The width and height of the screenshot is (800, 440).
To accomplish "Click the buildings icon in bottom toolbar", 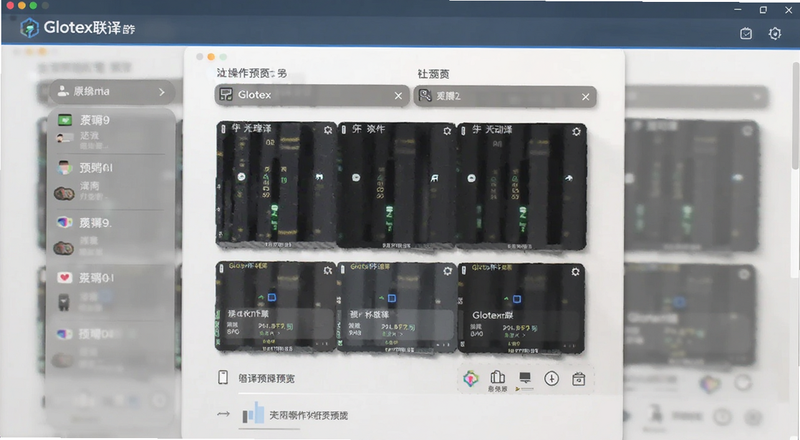I will (x=497, y=377).
